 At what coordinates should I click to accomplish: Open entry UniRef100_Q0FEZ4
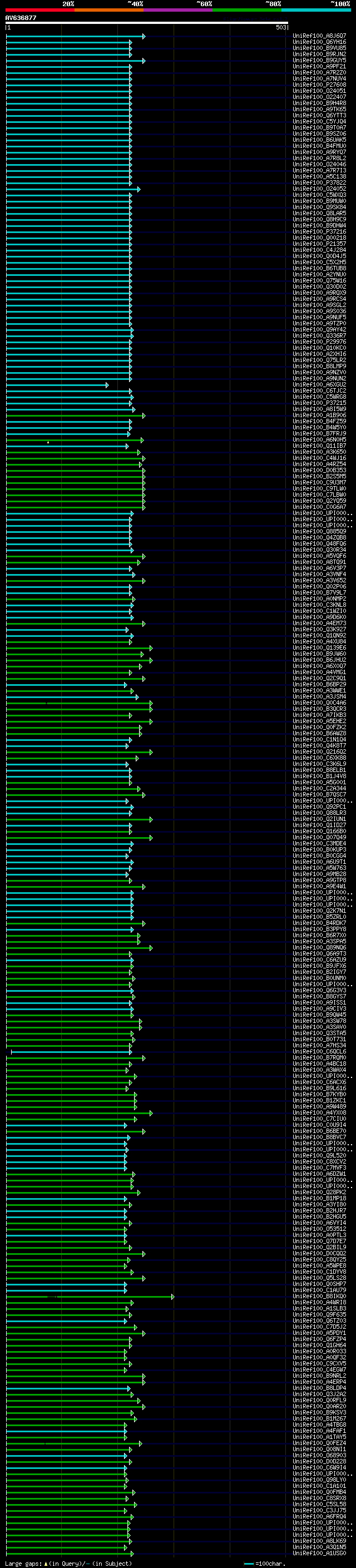click(x=319, y=1443)
